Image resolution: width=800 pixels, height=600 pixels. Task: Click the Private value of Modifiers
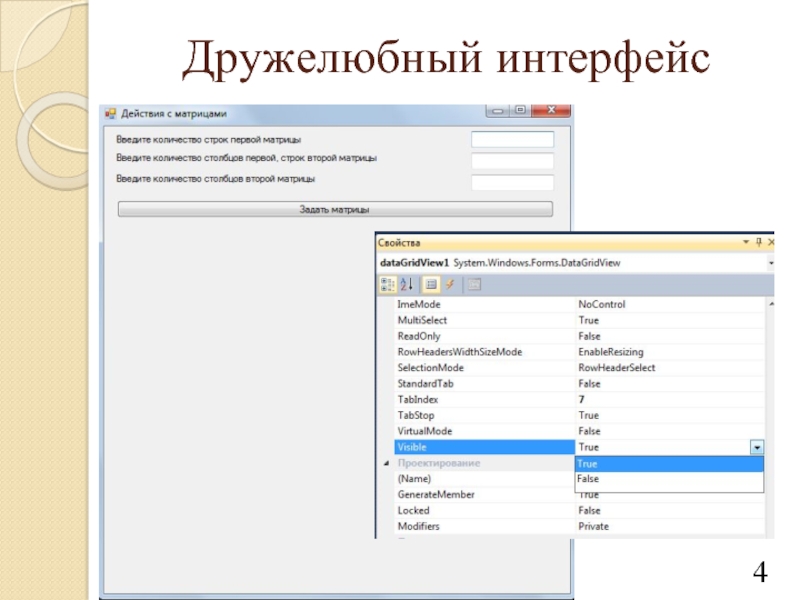tap(593, 527)
